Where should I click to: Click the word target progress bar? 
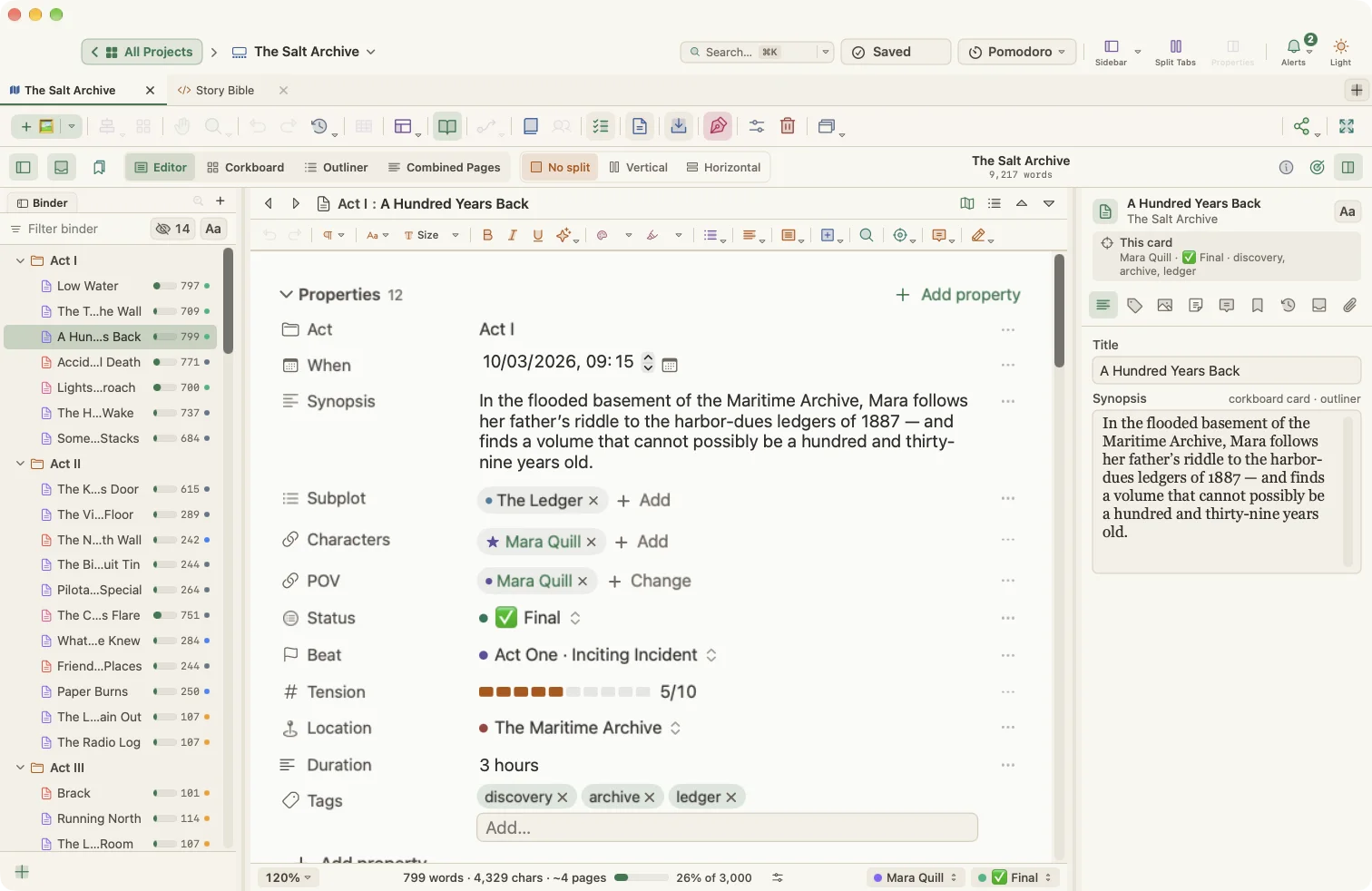click(641, 877)
